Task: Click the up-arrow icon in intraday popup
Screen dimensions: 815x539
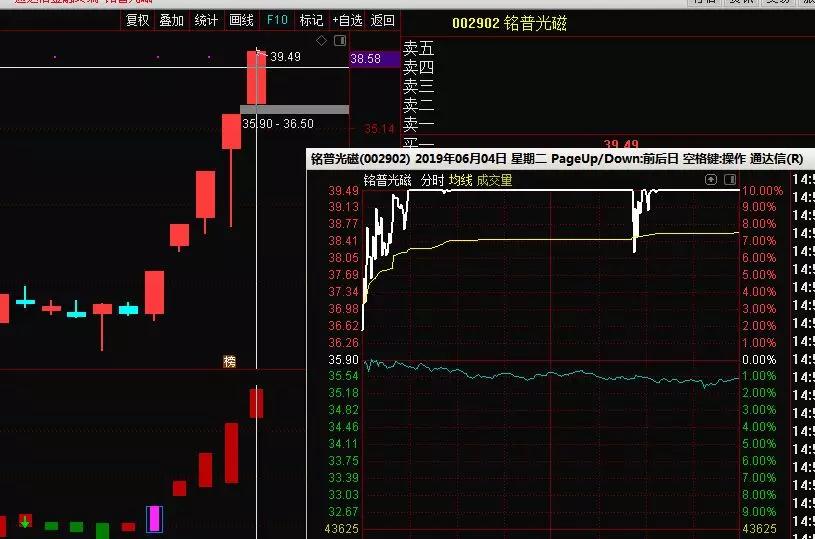Action: pyautogui.click(x=711, y=180)
